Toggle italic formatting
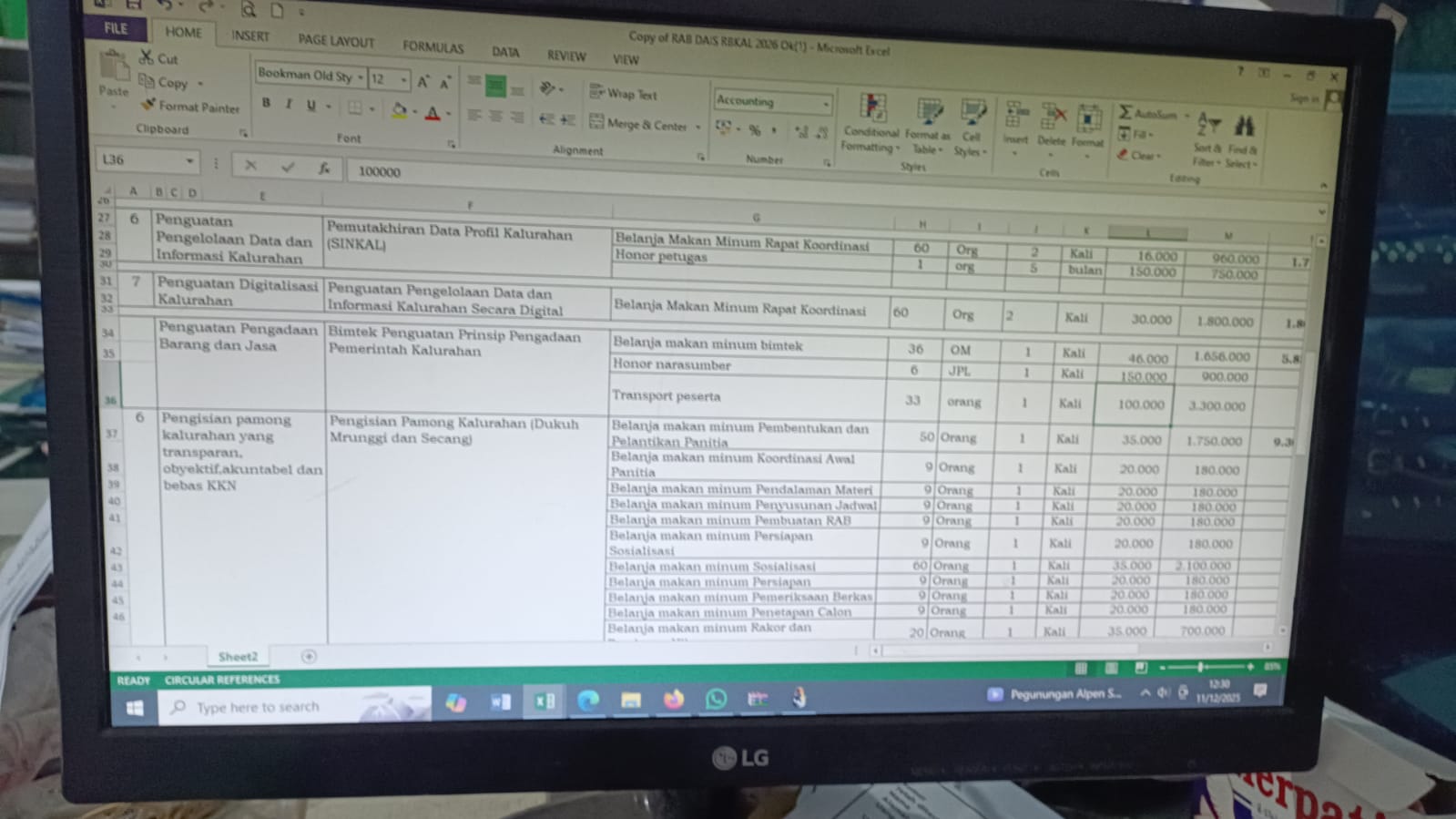The image size is (1456, 819). 289,104
